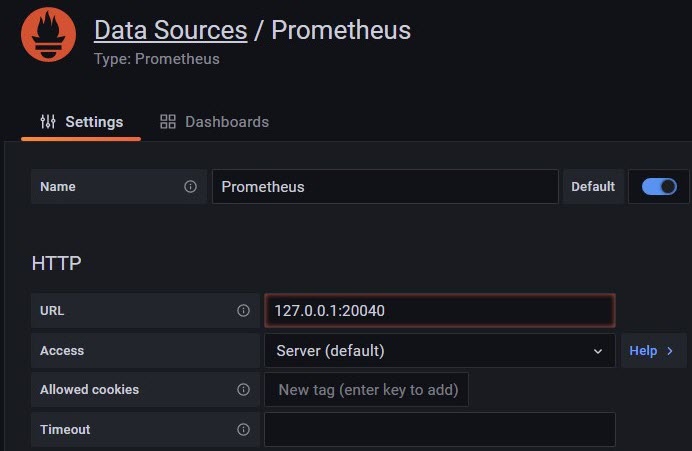The image size is (692, 451).
Task: Click info icon next to Name
Action: tap(190, 187)
